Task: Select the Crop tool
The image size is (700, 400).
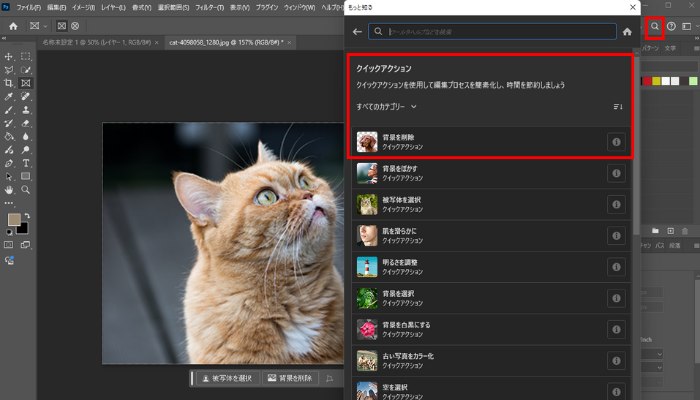Action: click(8, 83)
